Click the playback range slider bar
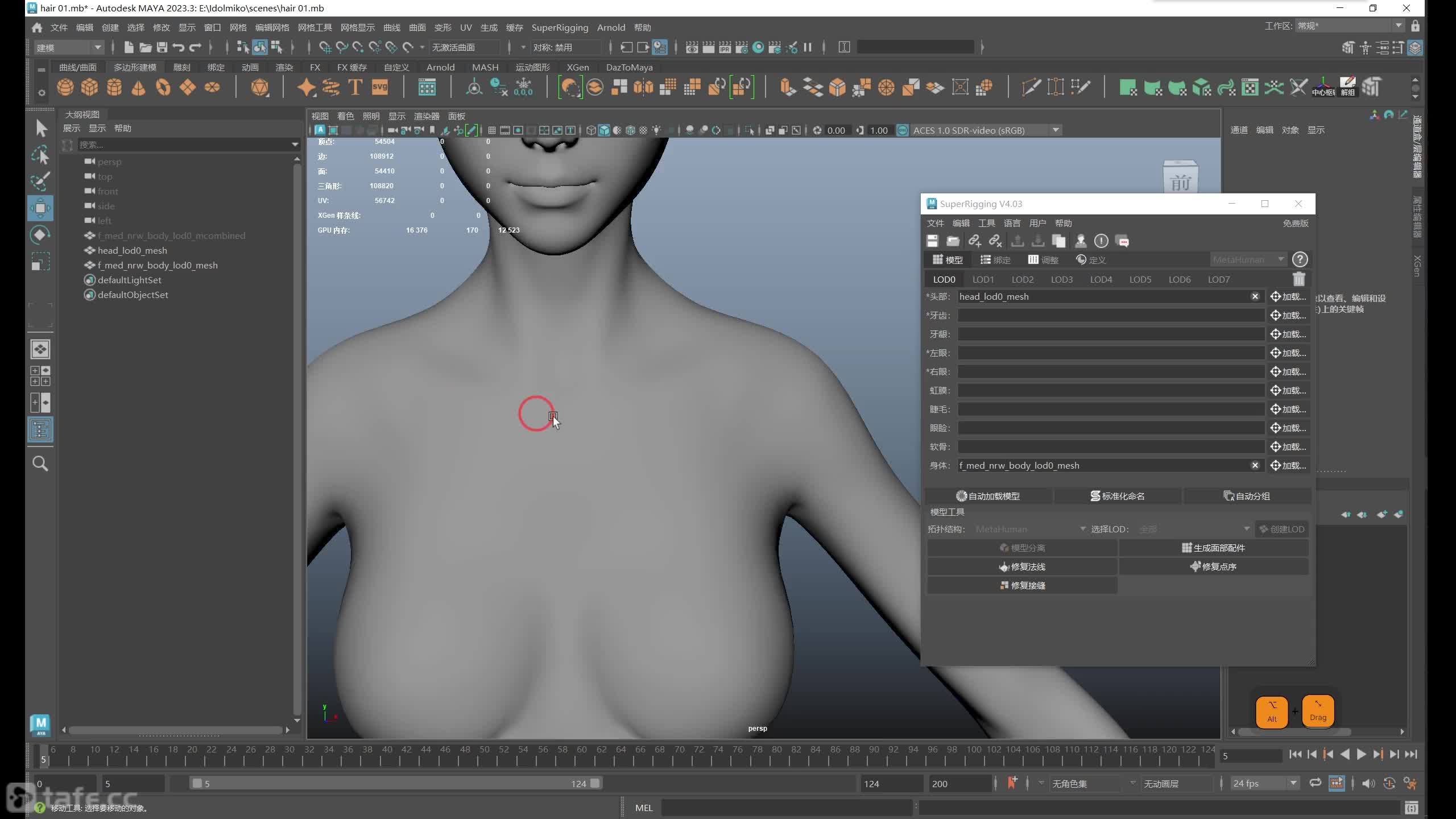Image resolution: width=1456 pixels, height=819 pixels. tap(395, 784)
